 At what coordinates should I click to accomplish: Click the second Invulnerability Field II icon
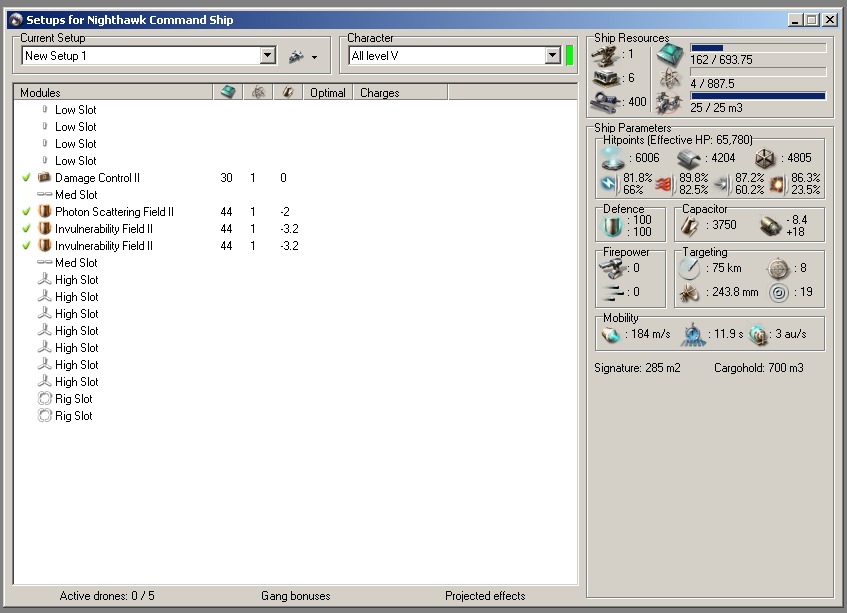pos(44,245)
